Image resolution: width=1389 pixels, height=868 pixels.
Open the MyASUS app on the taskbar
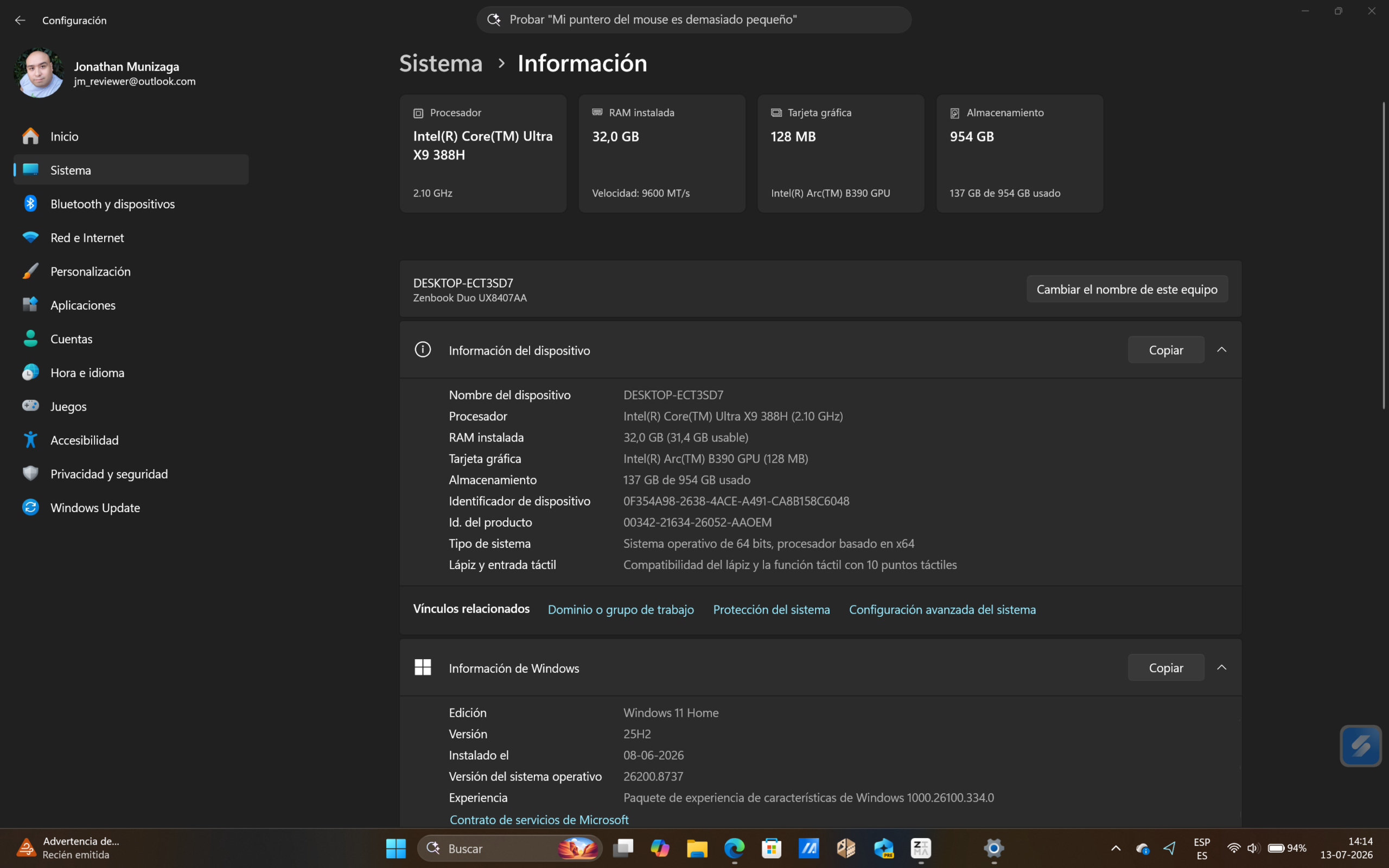pos(809,848)
